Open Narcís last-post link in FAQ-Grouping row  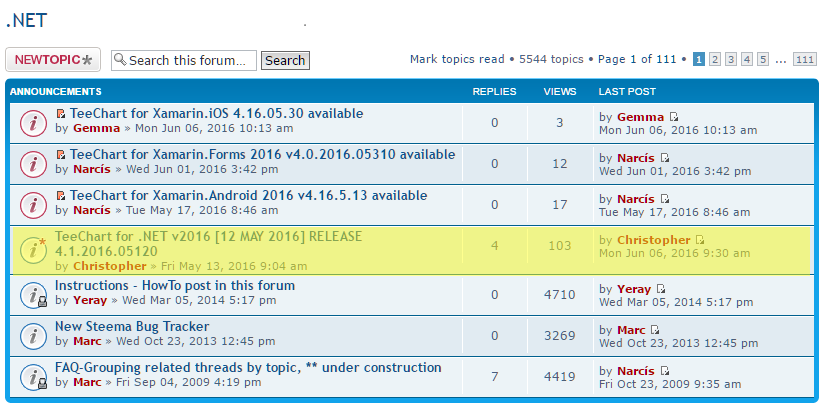point(636,371)
